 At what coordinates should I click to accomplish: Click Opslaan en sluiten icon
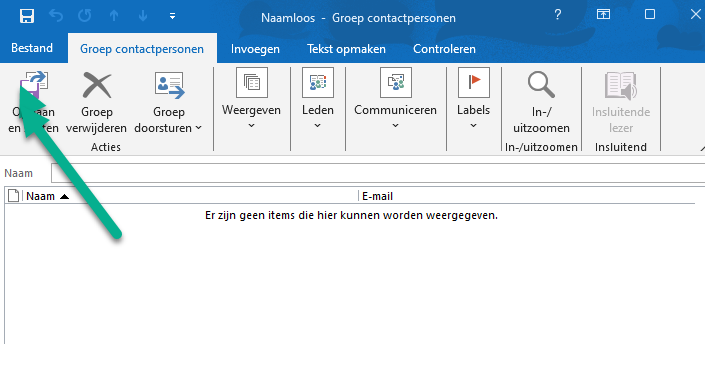pyautogui.click(x=34, y=85)
